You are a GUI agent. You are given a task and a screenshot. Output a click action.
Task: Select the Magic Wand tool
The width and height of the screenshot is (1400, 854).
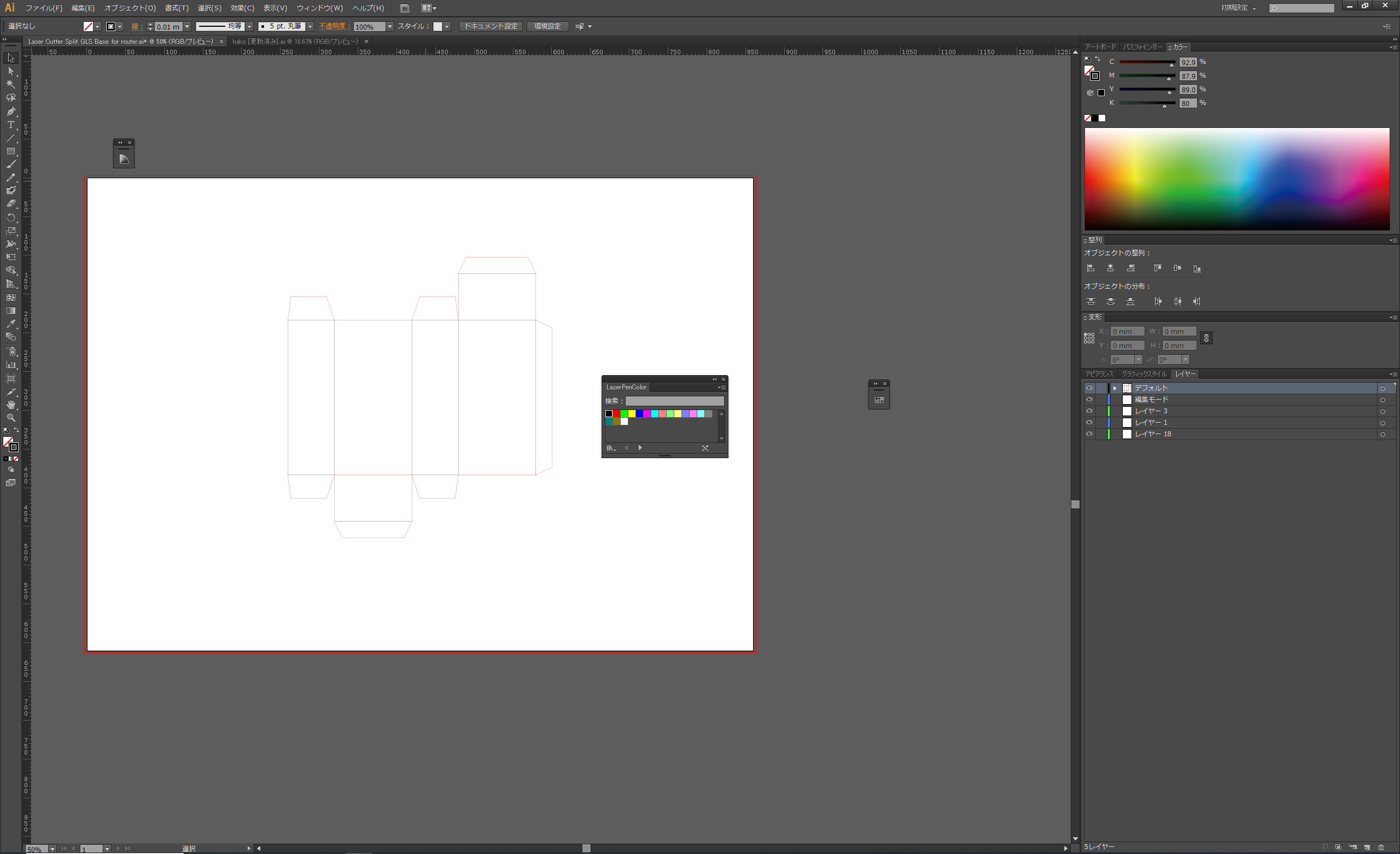coord(11,84)
